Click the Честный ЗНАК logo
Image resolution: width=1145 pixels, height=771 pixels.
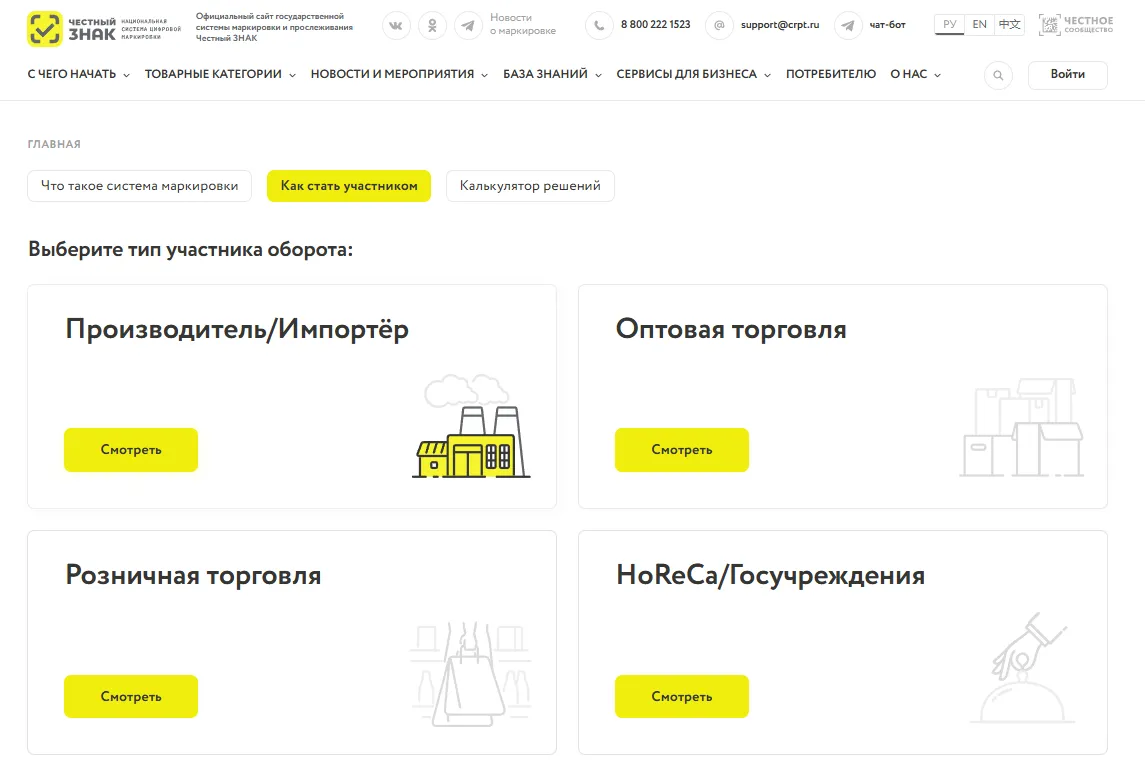pos(72,29)
